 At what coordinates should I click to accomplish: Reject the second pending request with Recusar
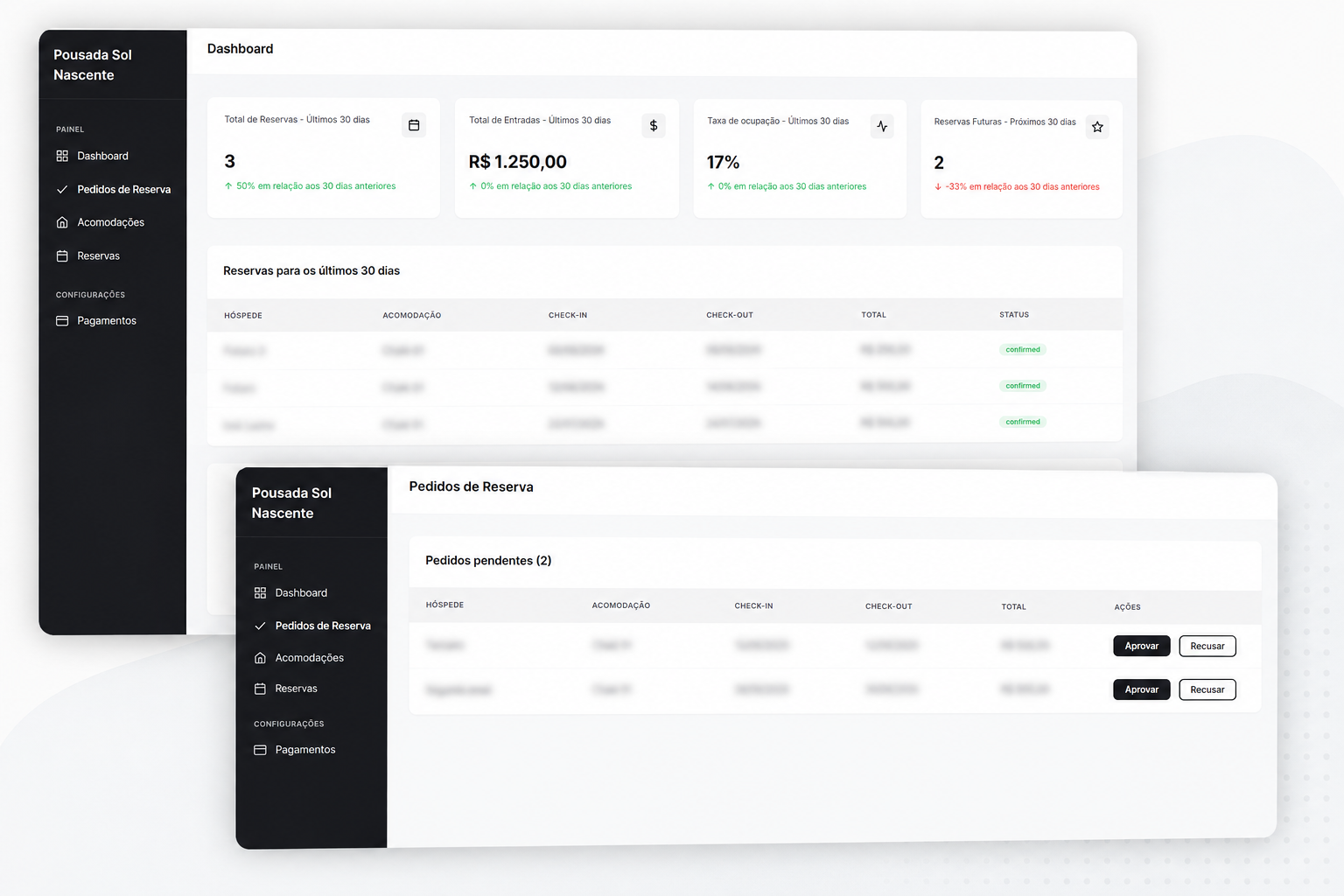tap(1207, 689)
